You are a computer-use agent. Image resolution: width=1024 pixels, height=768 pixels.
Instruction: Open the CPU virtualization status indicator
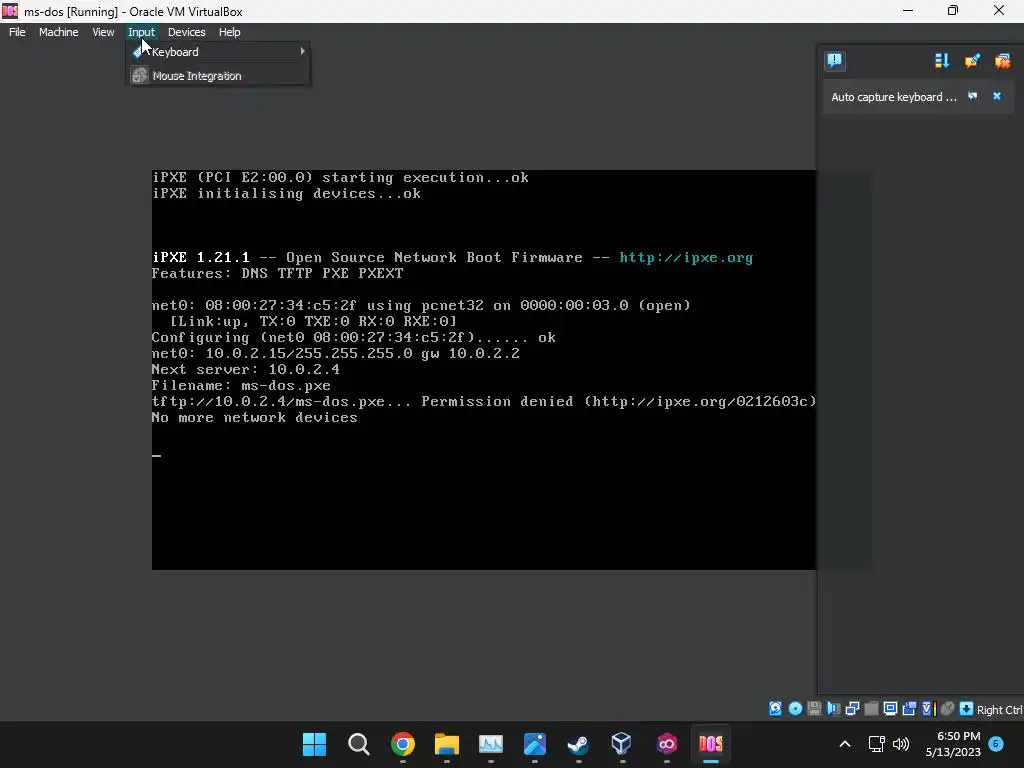point(928,709)
